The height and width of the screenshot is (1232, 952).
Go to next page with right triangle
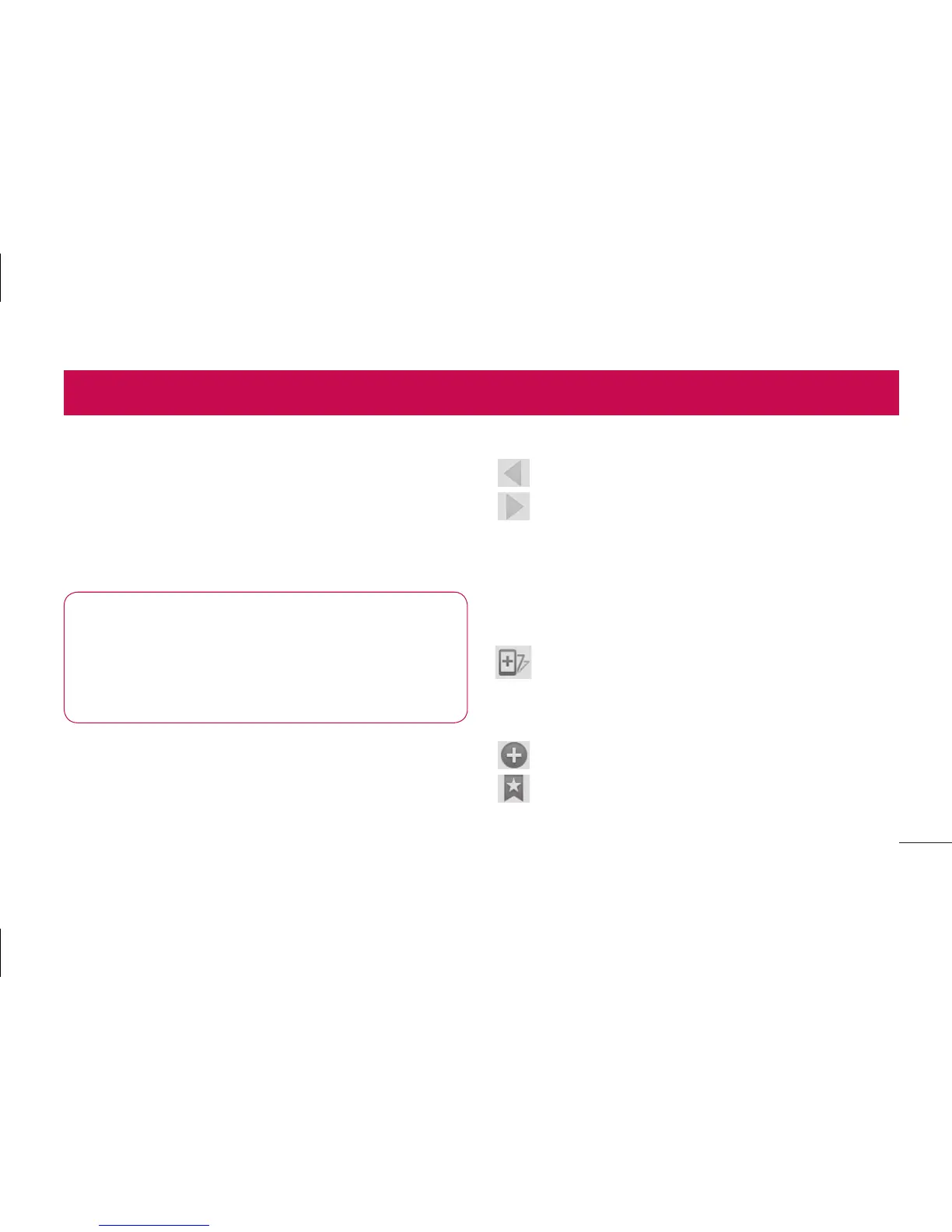coord(513,506)
